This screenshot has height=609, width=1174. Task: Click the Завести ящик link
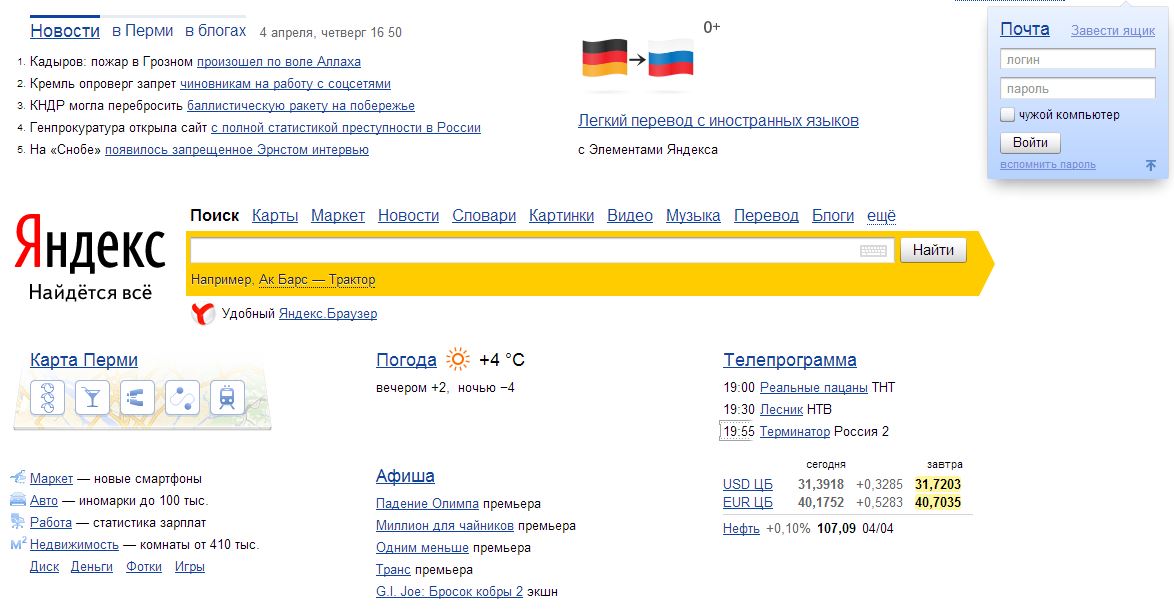pyautogui.click(x=1113, y=31)
